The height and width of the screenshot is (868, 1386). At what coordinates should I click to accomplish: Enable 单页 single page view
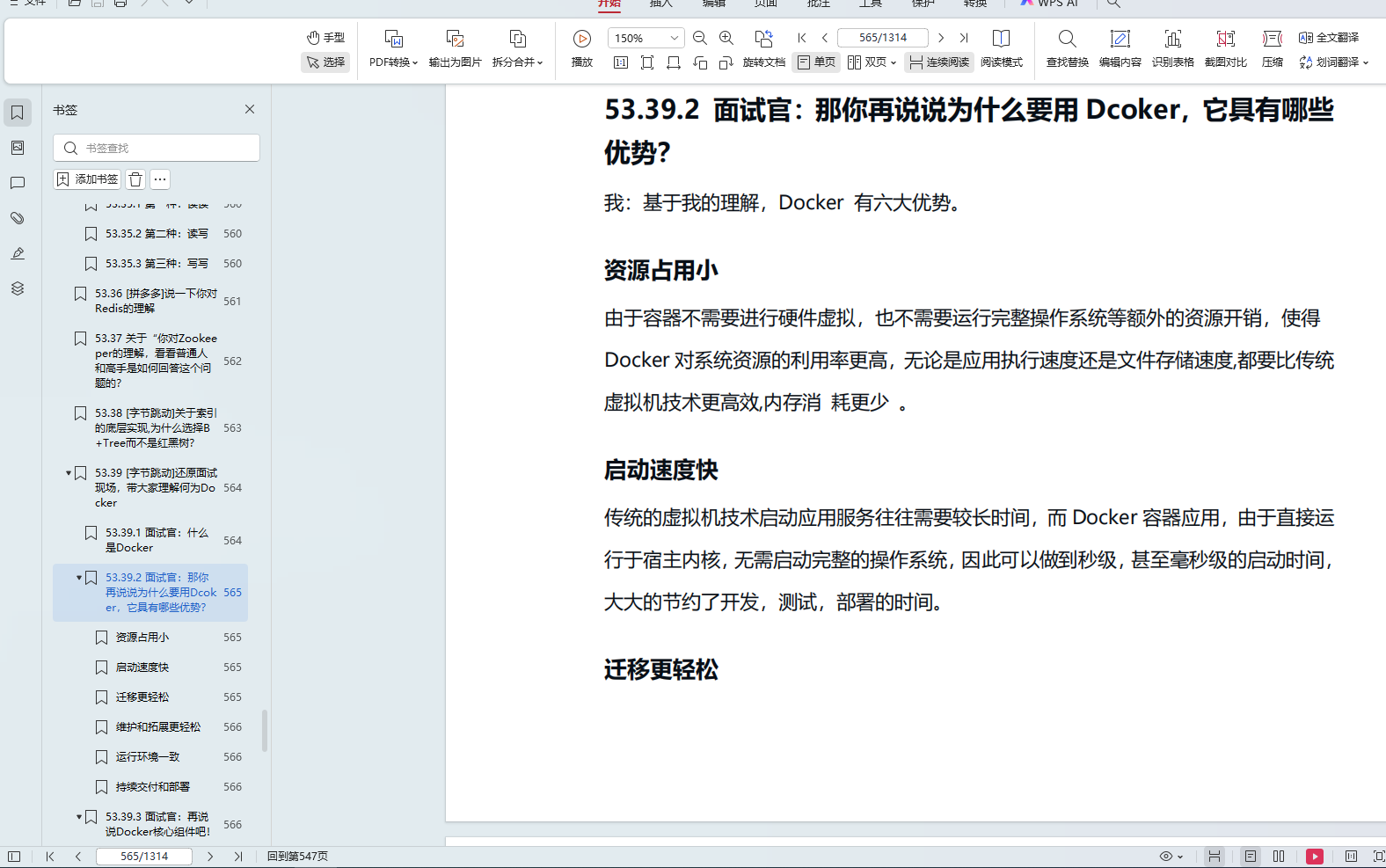816,62
